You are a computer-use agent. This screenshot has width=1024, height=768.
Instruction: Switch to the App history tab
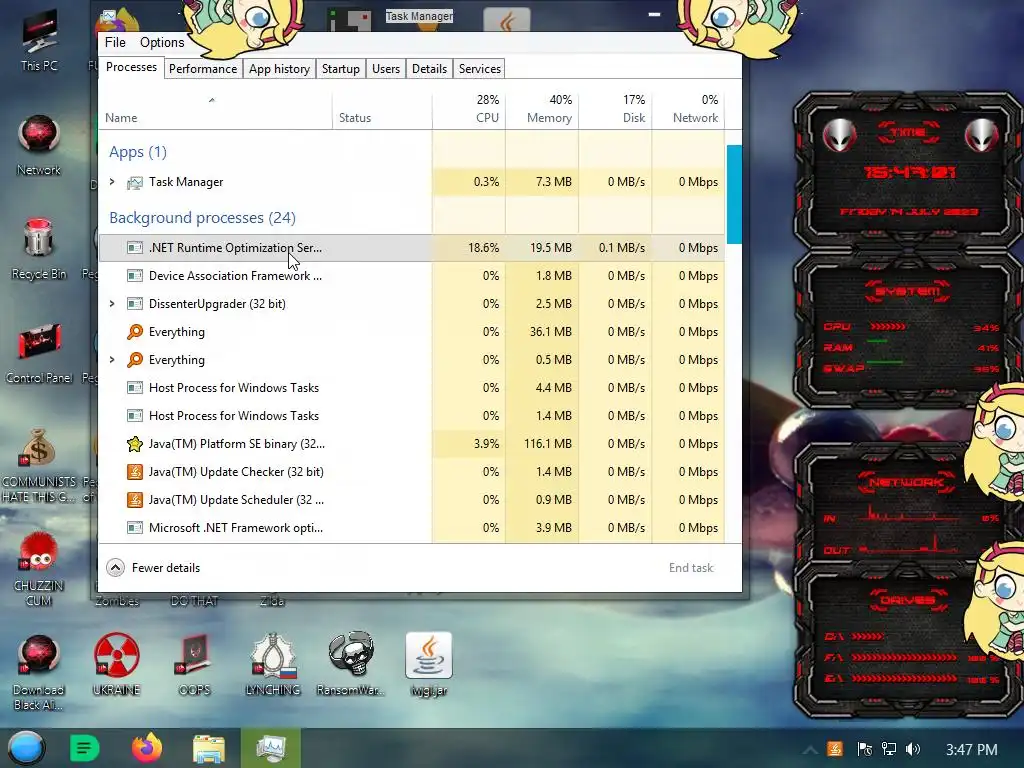(279, 69)
